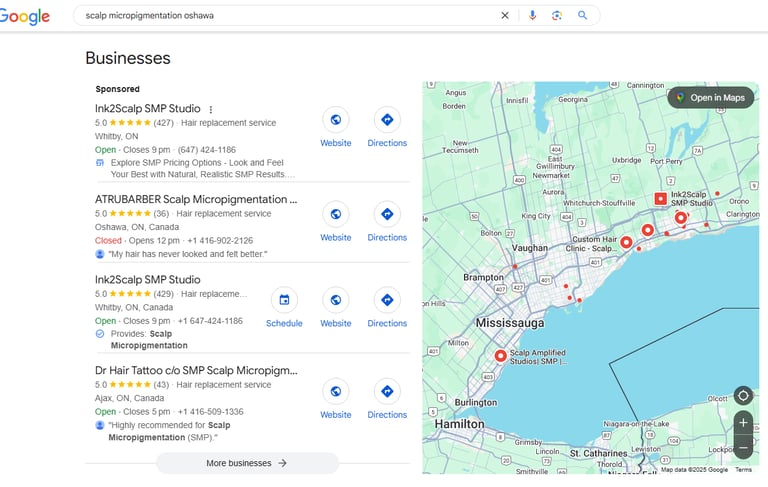Click the Hamilton label on the map

[x=459, y=424]
